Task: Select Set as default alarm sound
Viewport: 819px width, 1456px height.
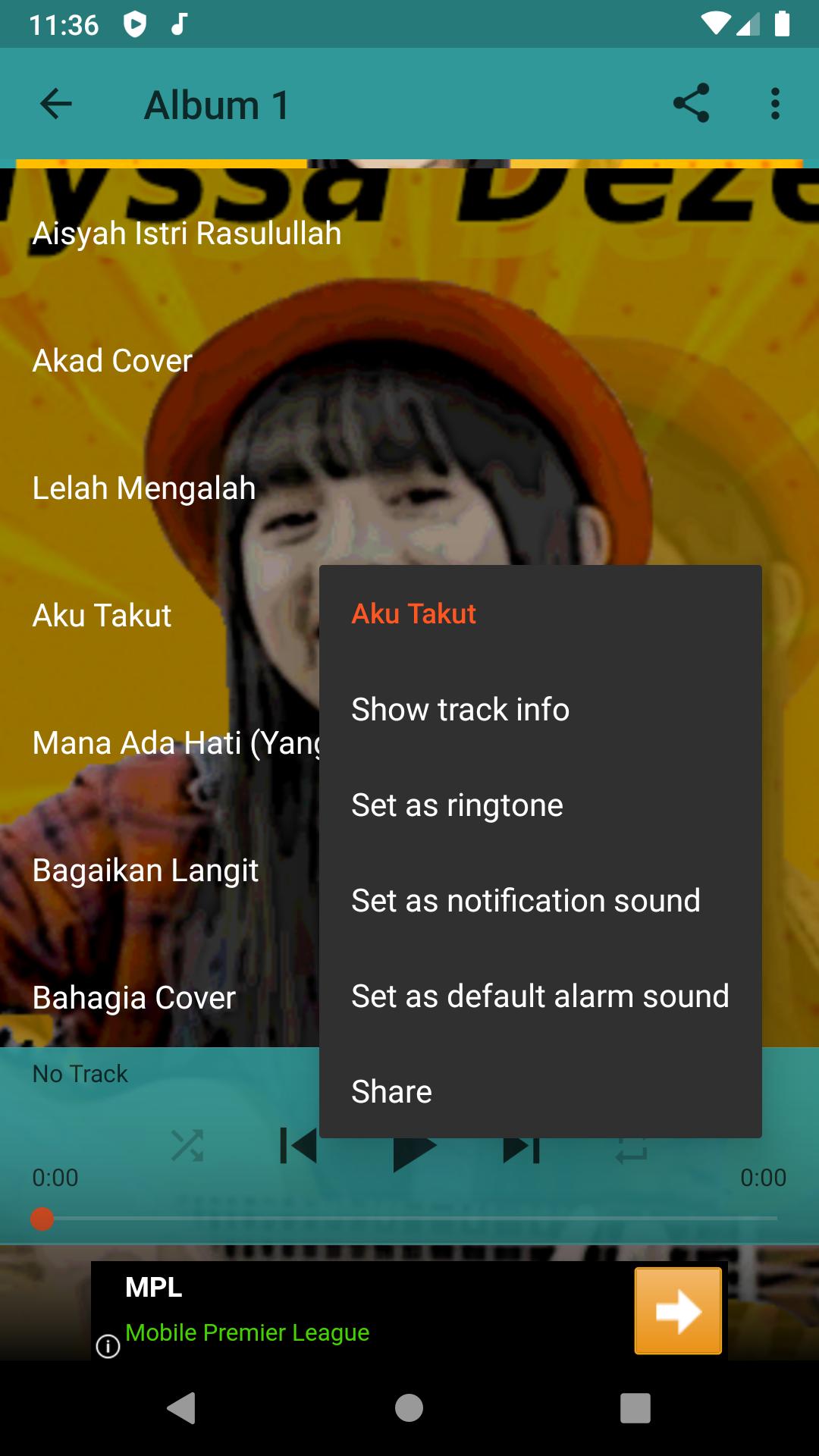Action: [x=541, y=996]
